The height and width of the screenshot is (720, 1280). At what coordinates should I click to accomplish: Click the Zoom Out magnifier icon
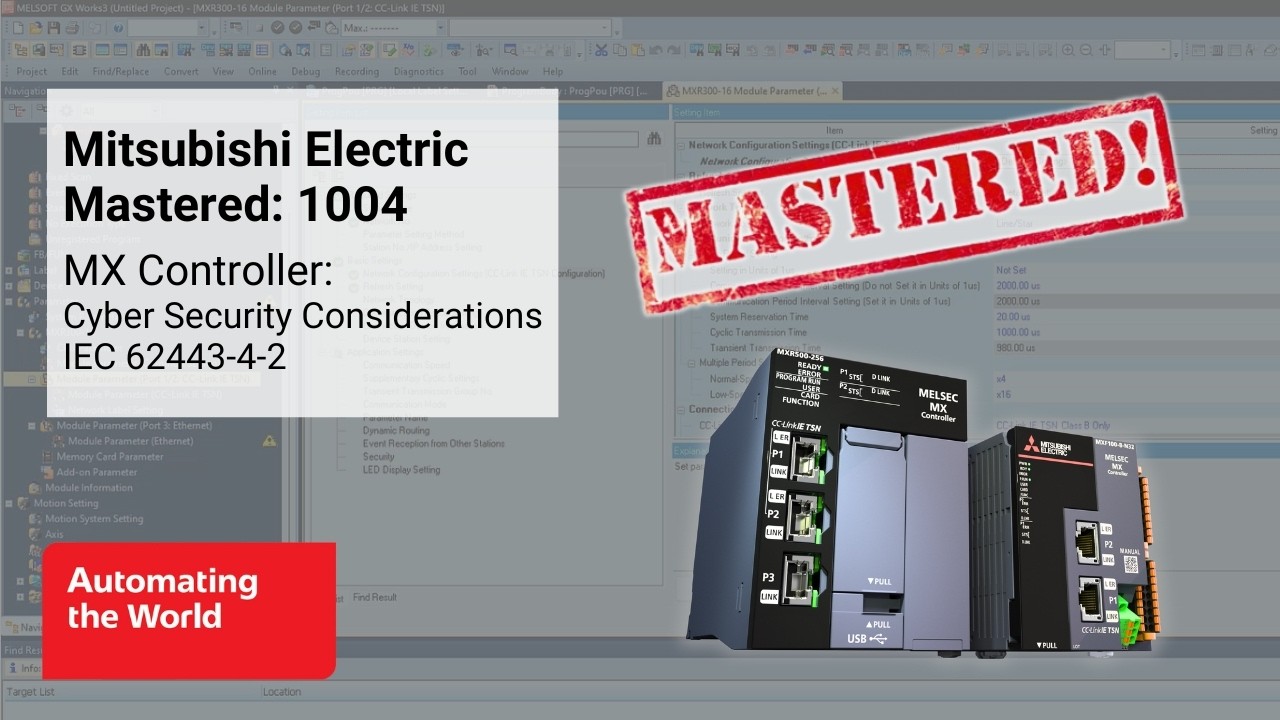[1086, 50]
